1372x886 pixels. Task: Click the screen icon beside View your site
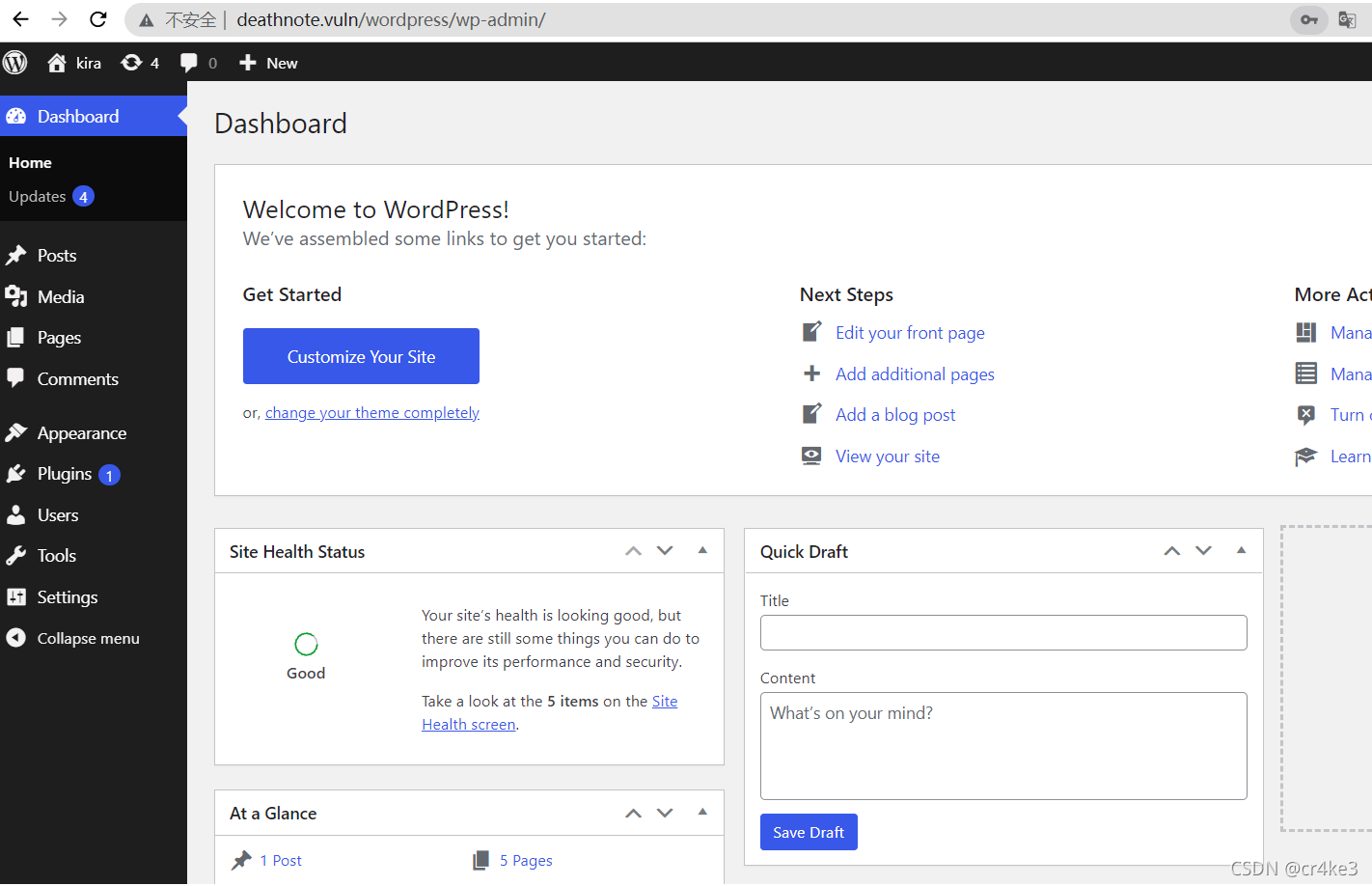click(812, 456)
